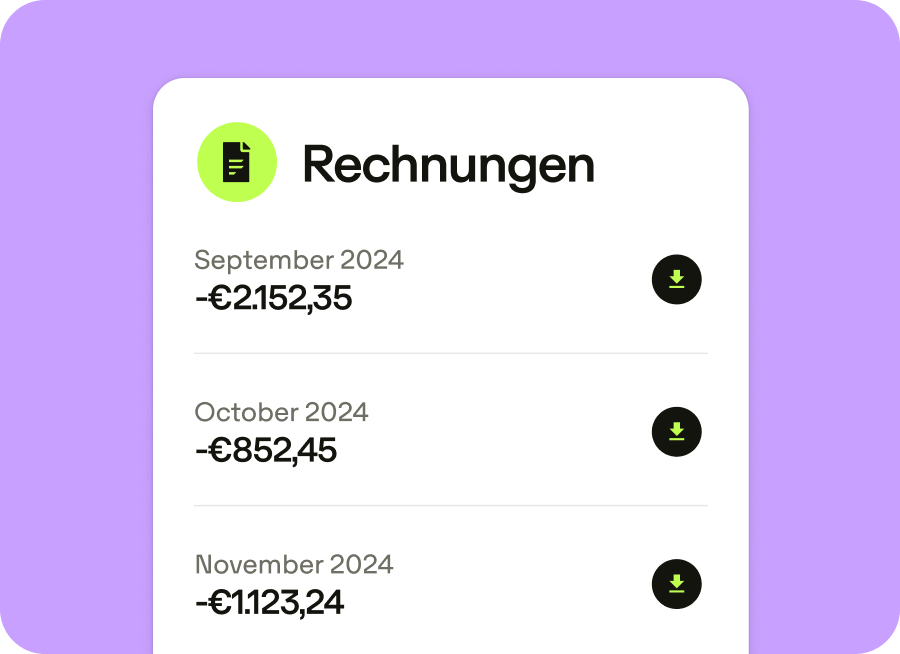The image size is (900, 654).
Task: Click empty space between October amount and download
Action: [500, 450]
